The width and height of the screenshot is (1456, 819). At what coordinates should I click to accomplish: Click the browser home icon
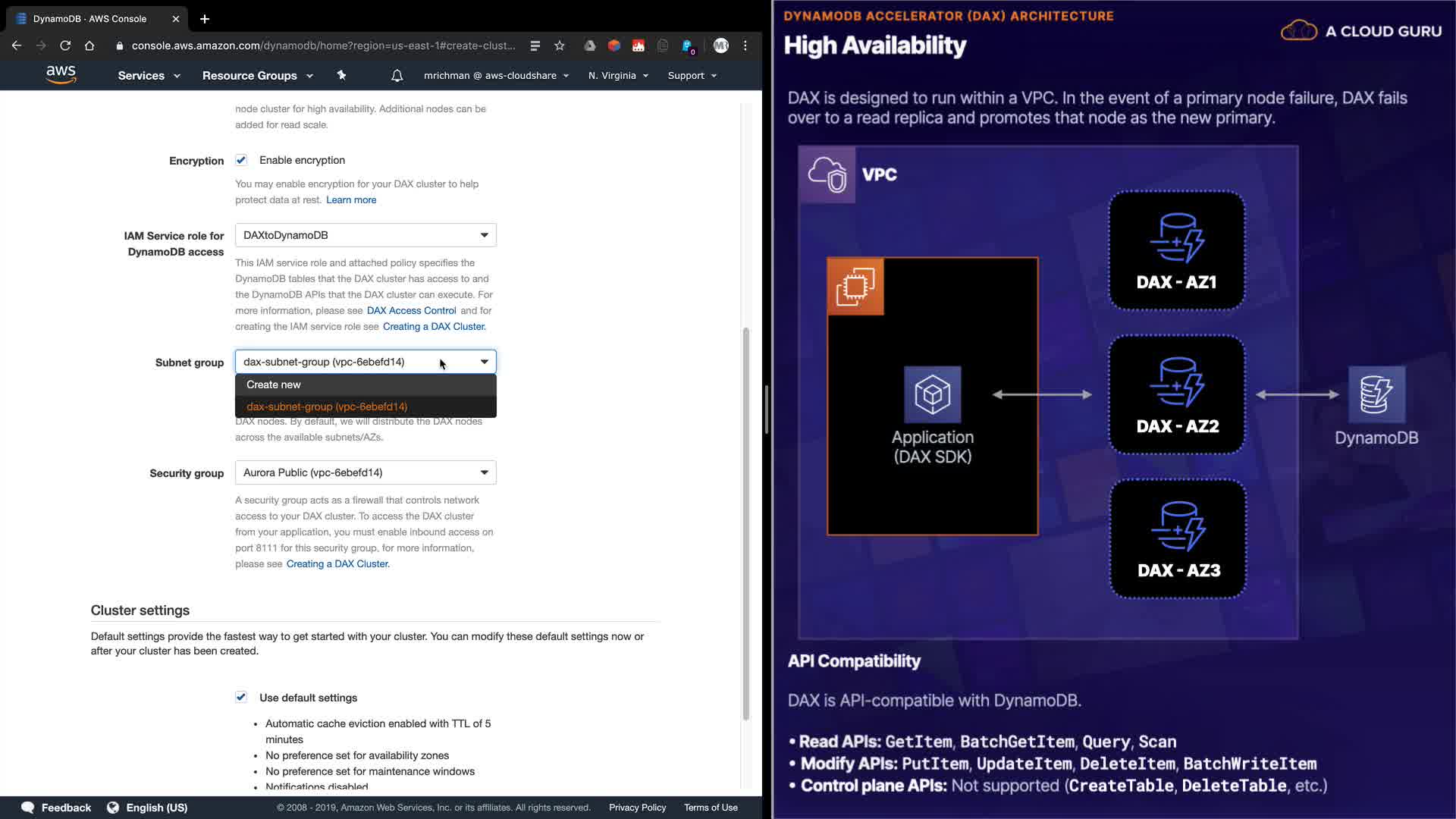point(89,45)
